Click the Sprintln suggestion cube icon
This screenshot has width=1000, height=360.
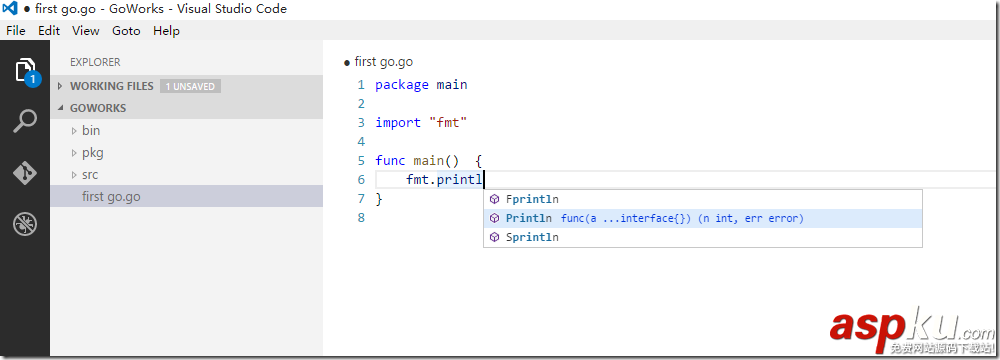coord(494,237)
